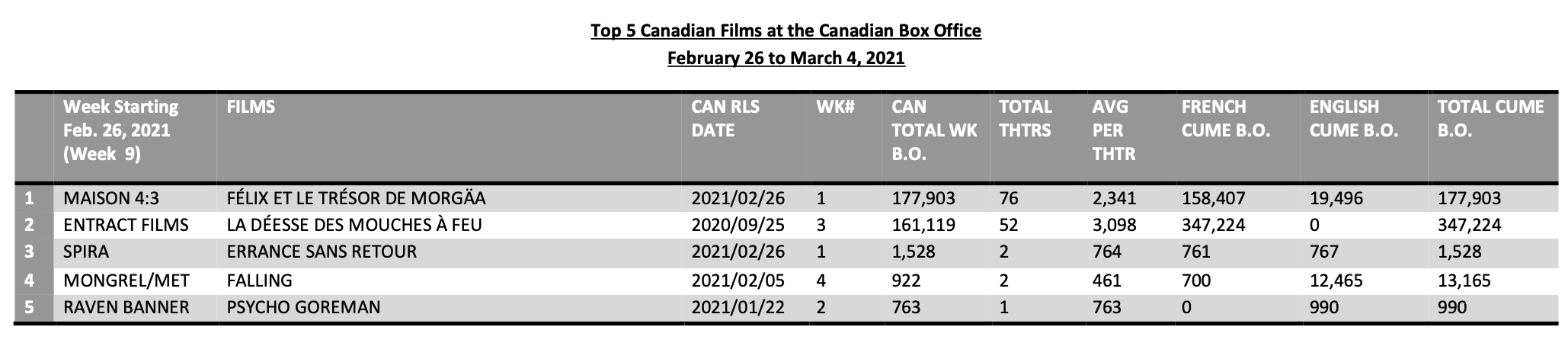Click release date 2020/09/25

(x=738, y=226)
